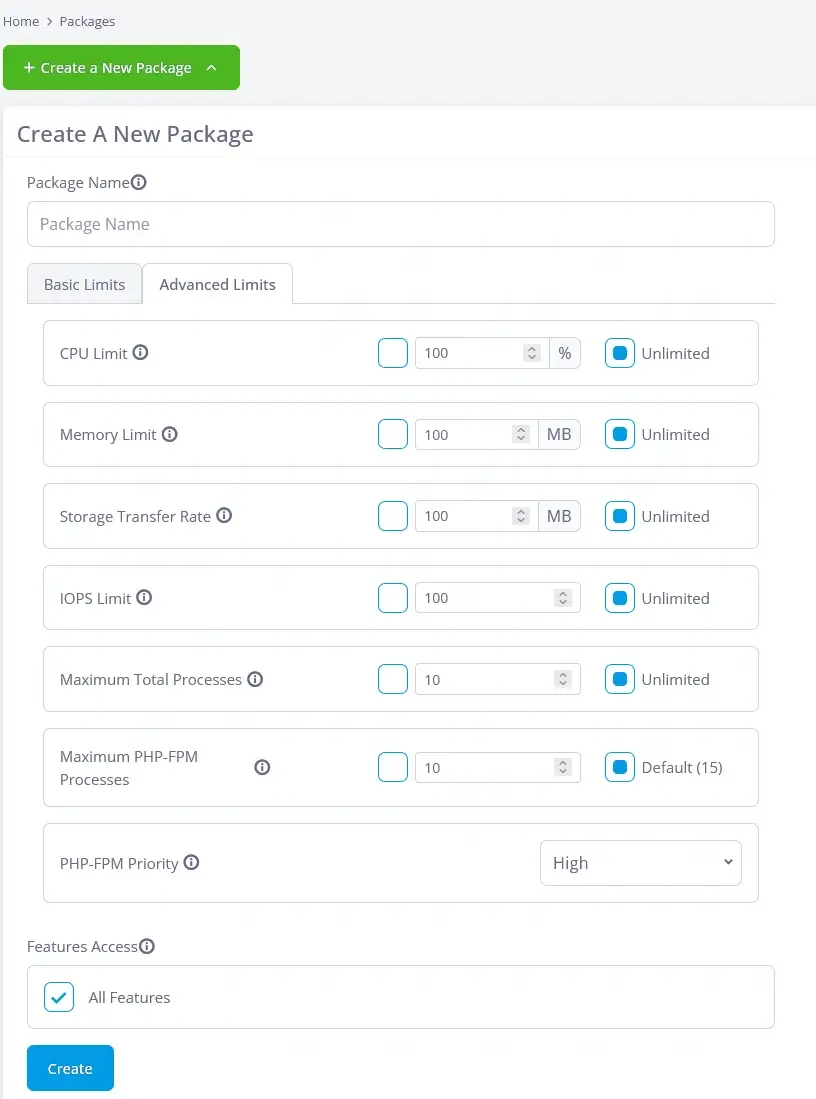
Task: Increment the IOPS Limit value stepper
Action: pos(565,593)
